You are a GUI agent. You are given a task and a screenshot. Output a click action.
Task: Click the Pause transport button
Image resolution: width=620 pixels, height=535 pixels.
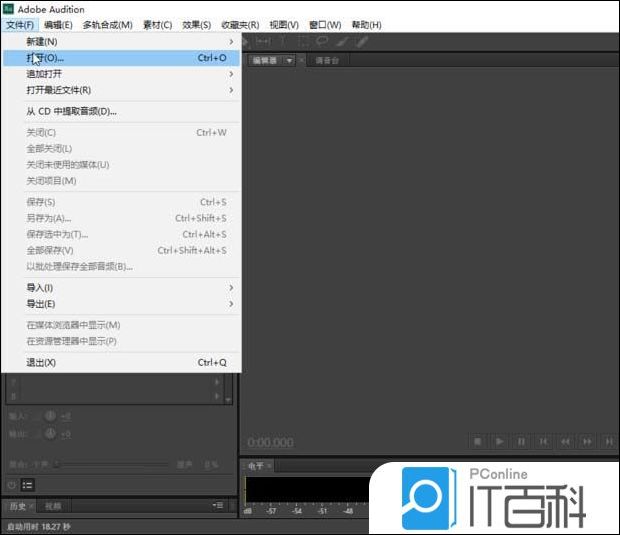pyautogui.click(x=522, y=441)
